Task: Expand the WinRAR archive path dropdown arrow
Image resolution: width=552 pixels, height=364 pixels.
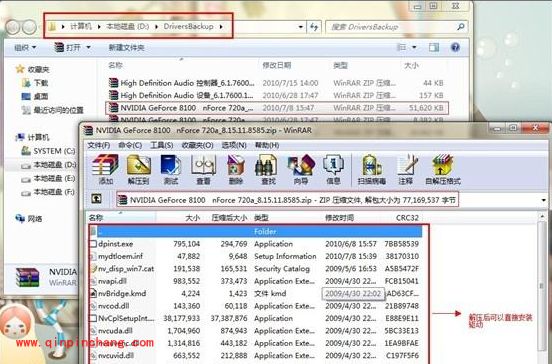Action: (543, 200)
